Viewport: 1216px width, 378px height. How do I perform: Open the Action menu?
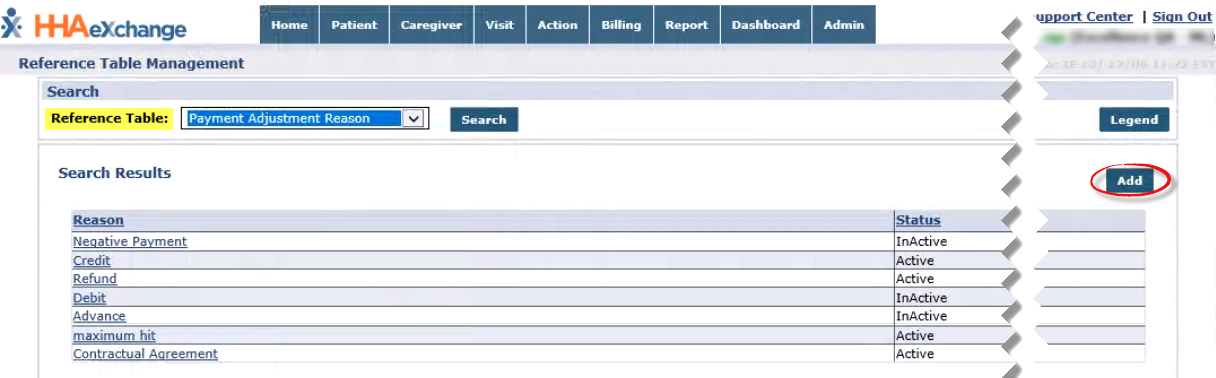(557, 25)
